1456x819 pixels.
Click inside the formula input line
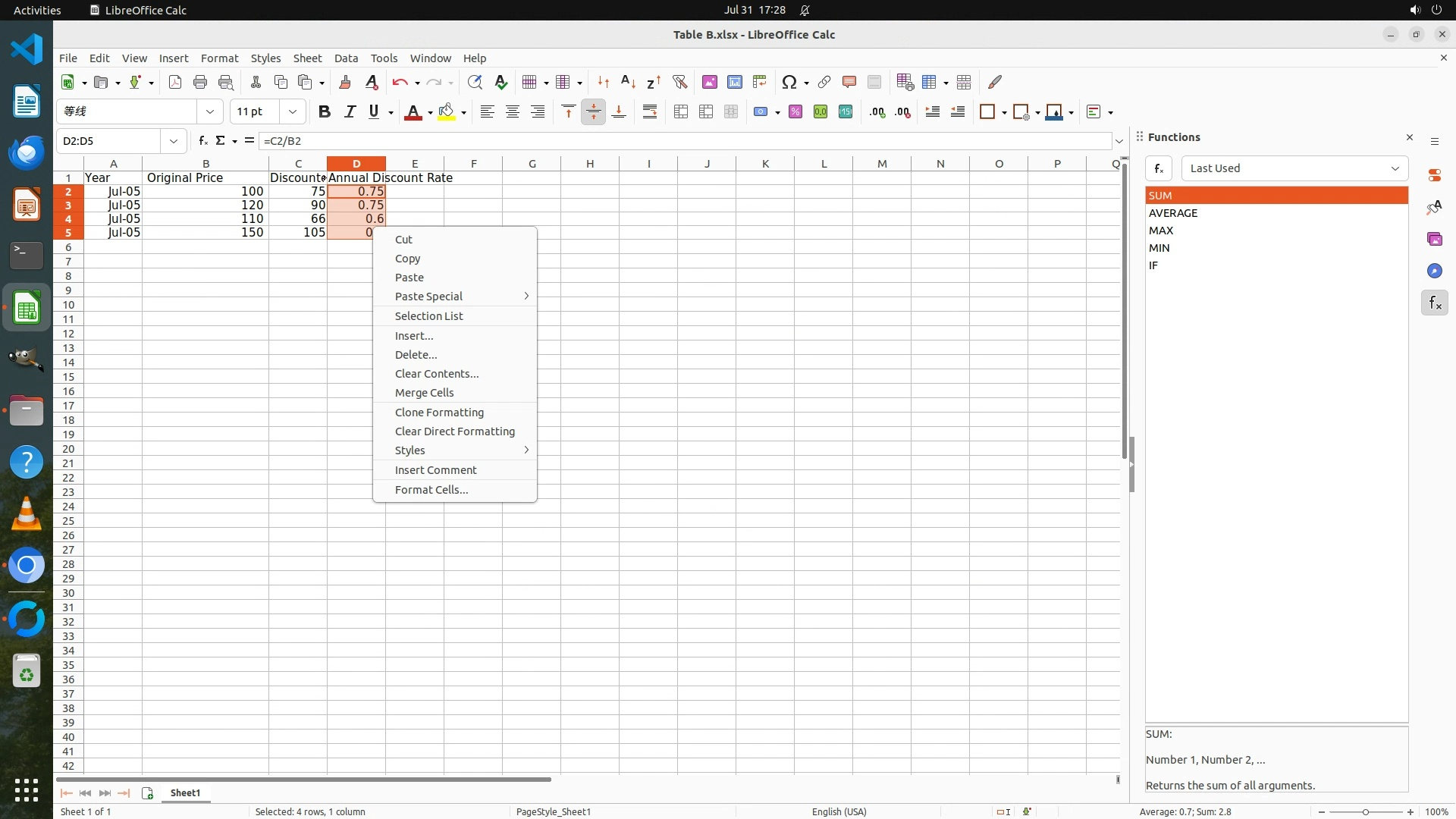(682, 141)
